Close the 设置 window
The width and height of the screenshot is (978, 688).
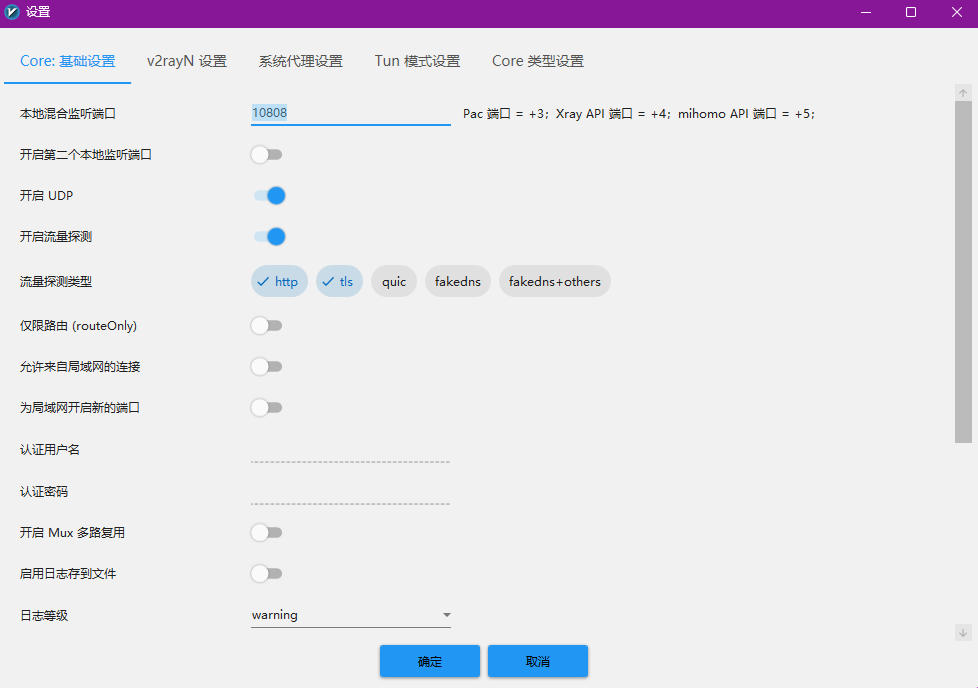957,12
